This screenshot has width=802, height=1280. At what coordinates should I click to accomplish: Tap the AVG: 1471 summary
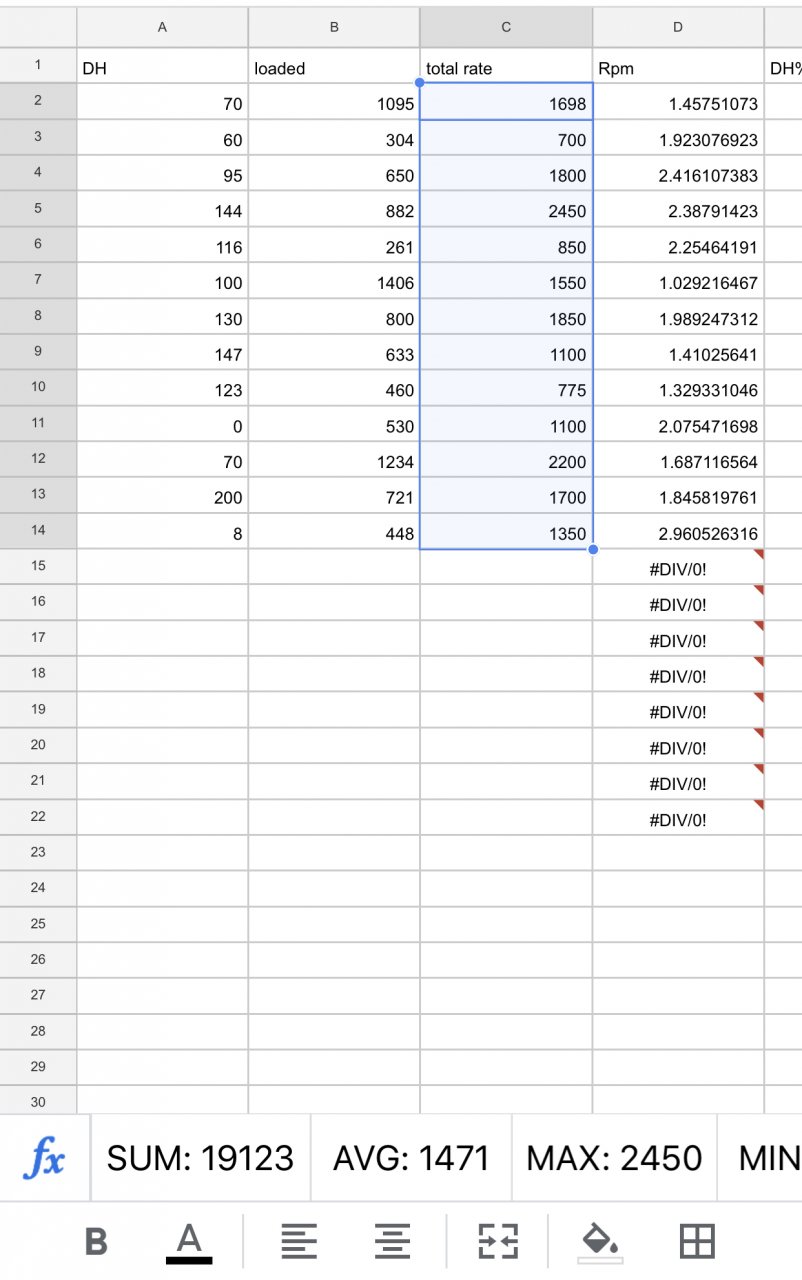(x=411, y=1158)
